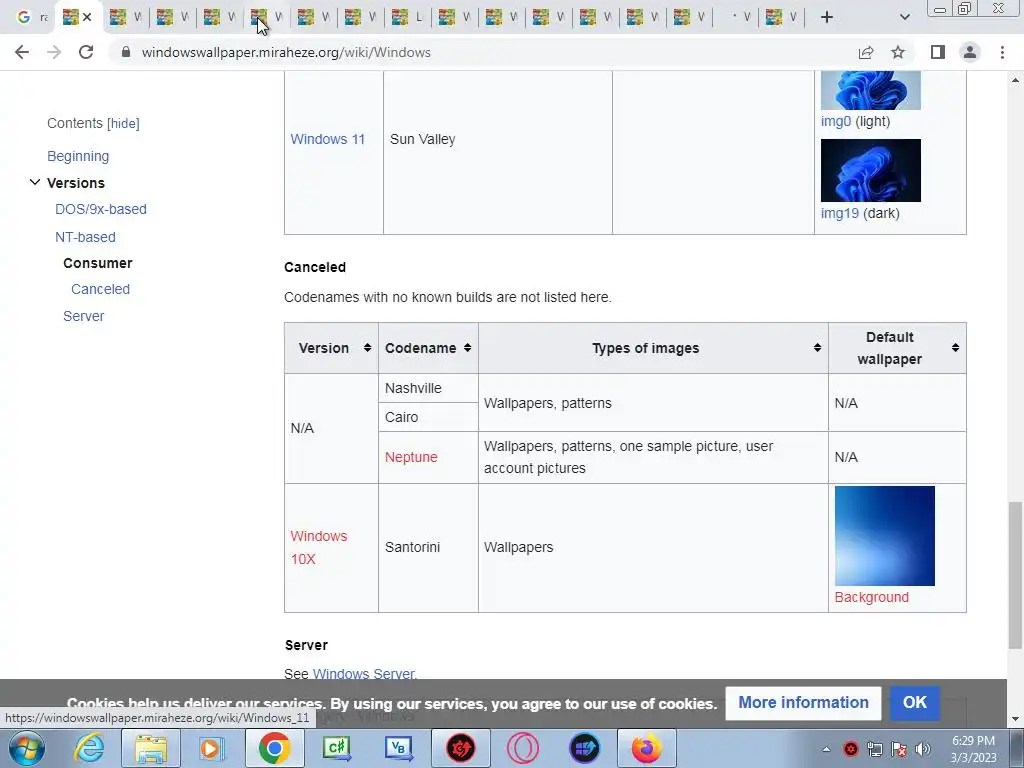1024x768 pixels.
Task: Jump to Canceled in contents
Action: coord(101,289)
